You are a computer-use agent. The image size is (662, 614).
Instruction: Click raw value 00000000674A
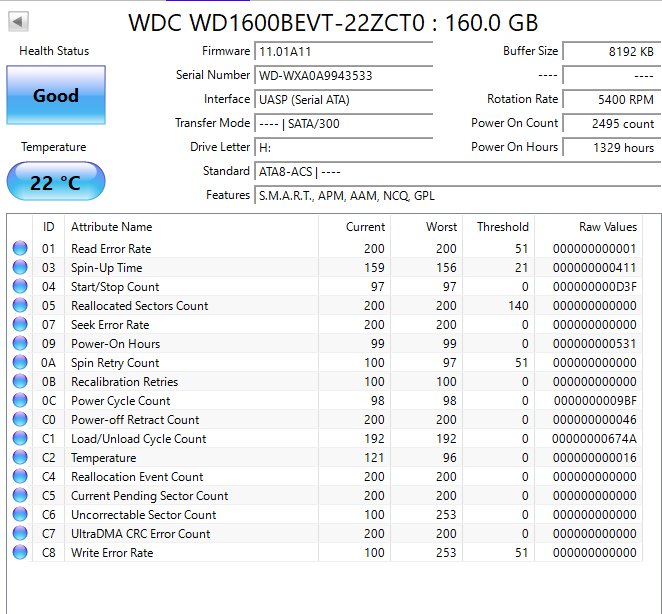coord(594,439)
